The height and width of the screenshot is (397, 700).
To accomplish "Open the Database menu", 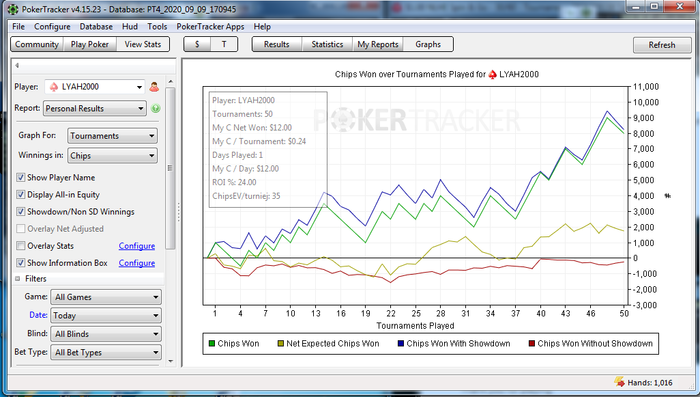I will 96,26.
